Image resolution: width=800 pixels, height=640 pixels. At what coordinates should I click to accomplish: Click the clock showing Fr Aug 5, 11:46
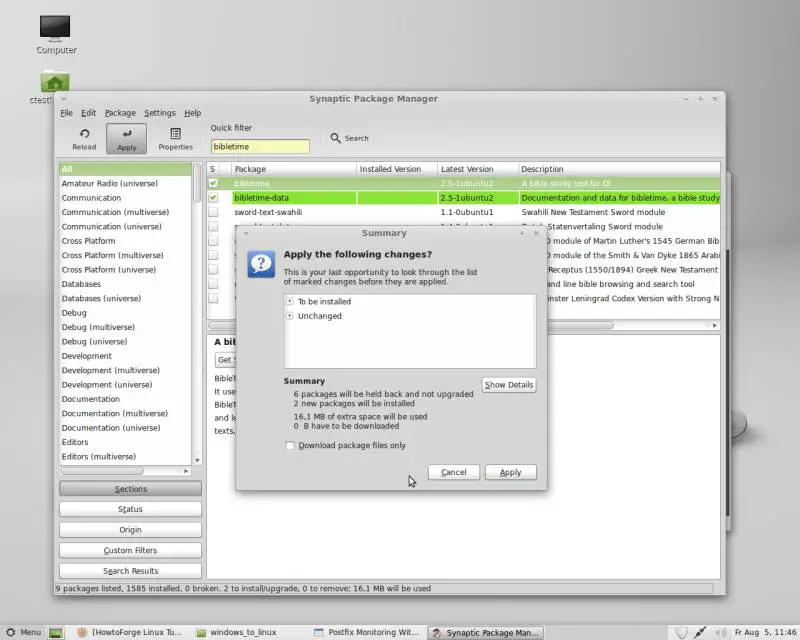click(x=765, y=632)
